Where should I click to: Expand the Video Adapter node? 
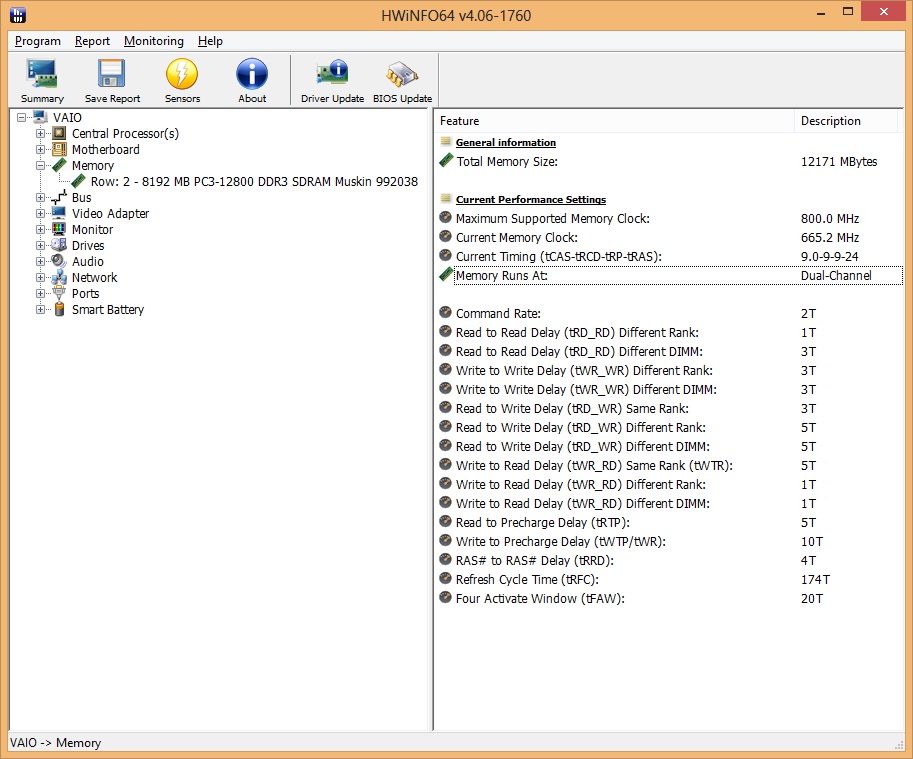[40, 214]
